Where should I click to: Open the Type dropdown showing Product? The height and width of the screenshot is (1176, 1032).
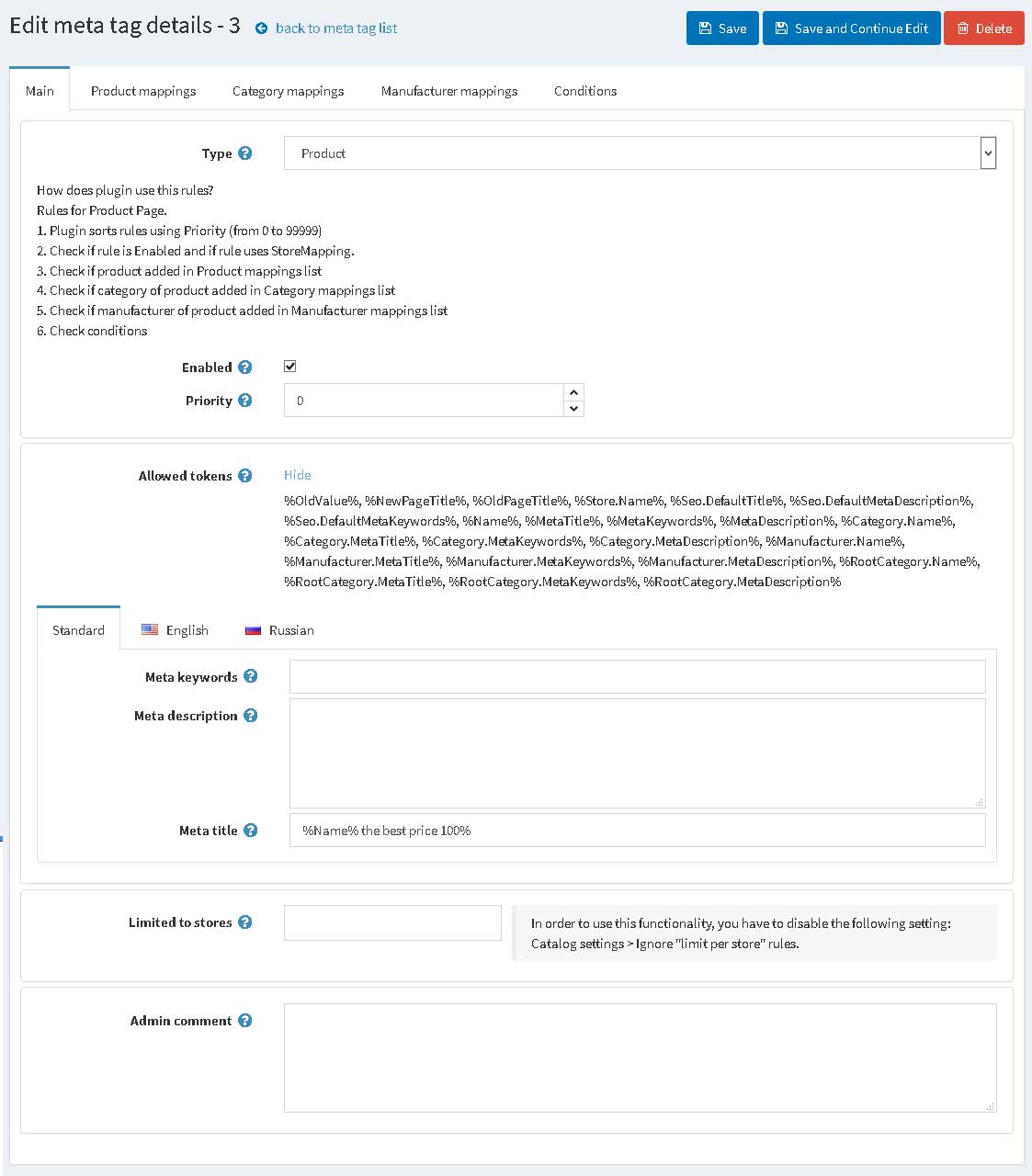coord(640,153)
